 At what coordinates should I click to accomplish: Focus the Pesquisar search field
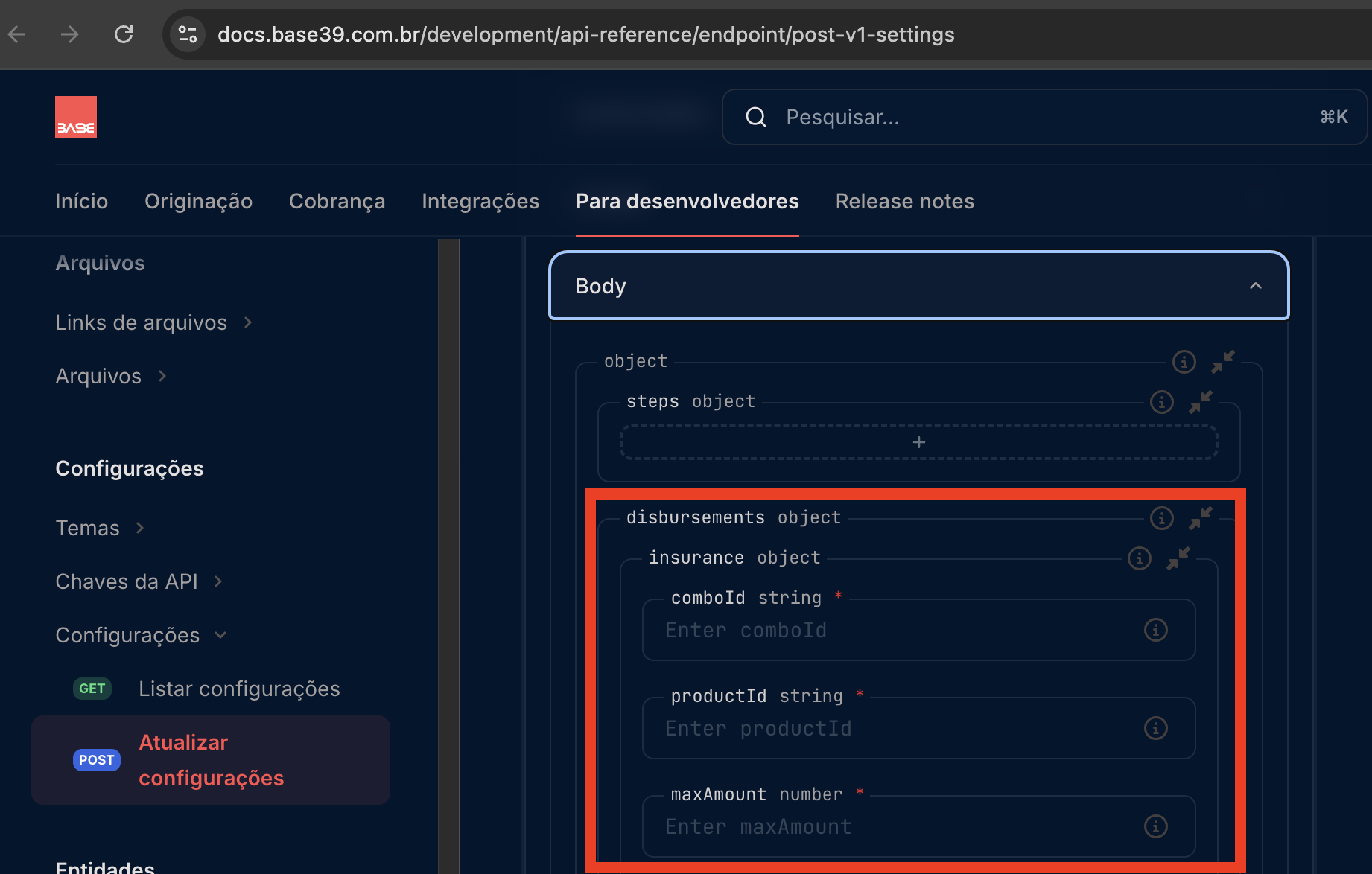[x=1043, y=117]
